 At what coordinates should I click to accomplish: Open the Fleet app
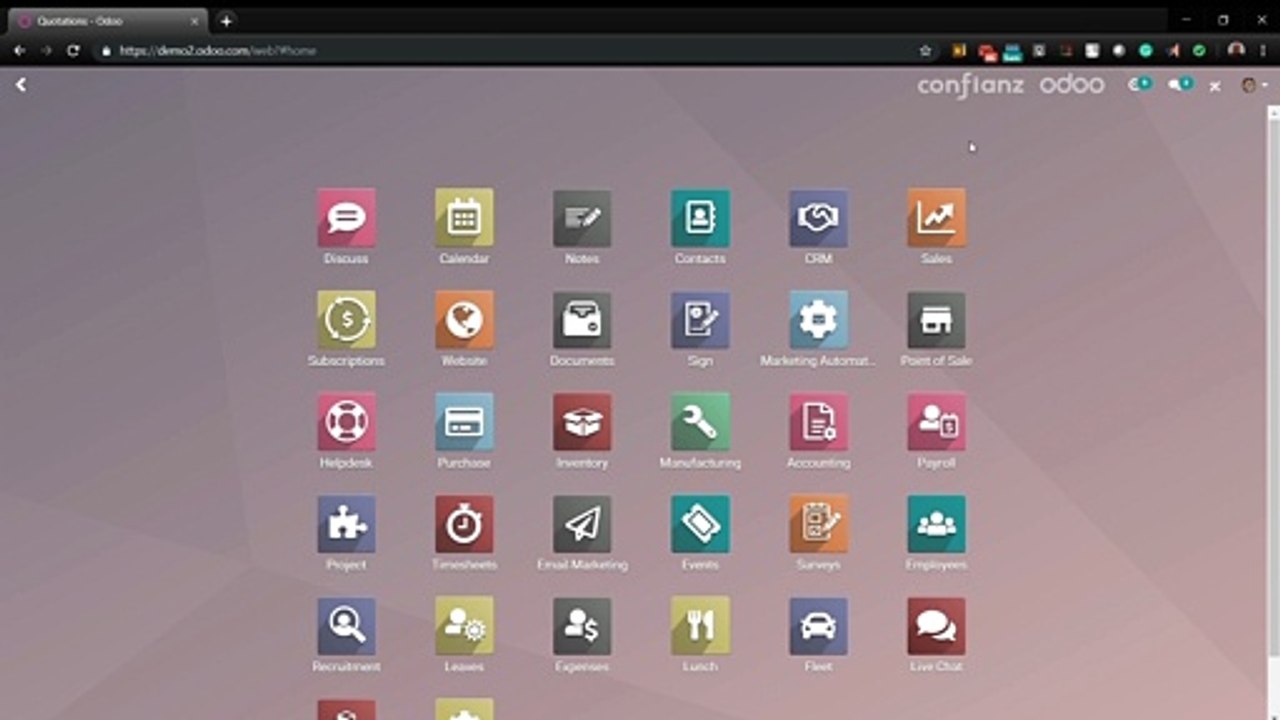pos(818,626)
